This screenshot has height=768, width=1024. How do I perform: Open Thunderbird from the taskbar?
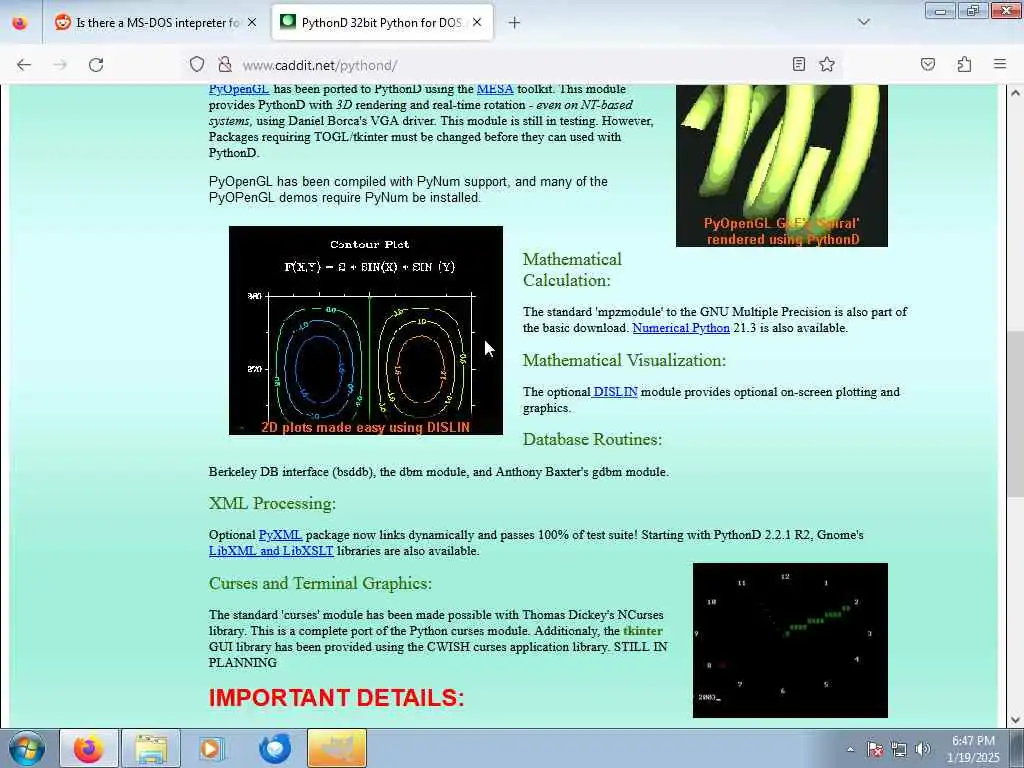coord(275,748)
